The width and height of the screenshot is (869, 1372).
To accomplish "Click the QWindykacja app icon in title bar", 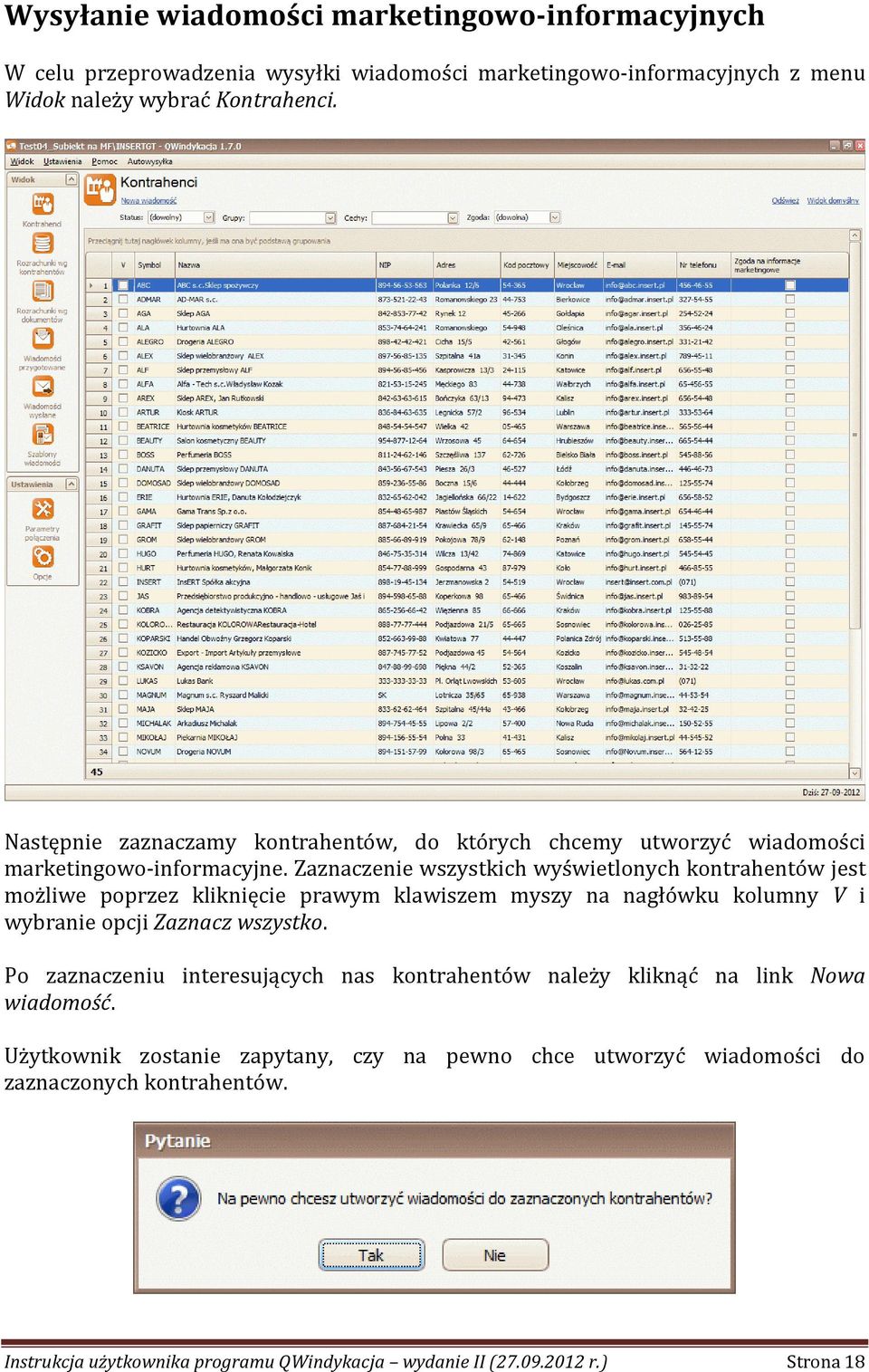I will pyautogui.click(x=12, y=145).
